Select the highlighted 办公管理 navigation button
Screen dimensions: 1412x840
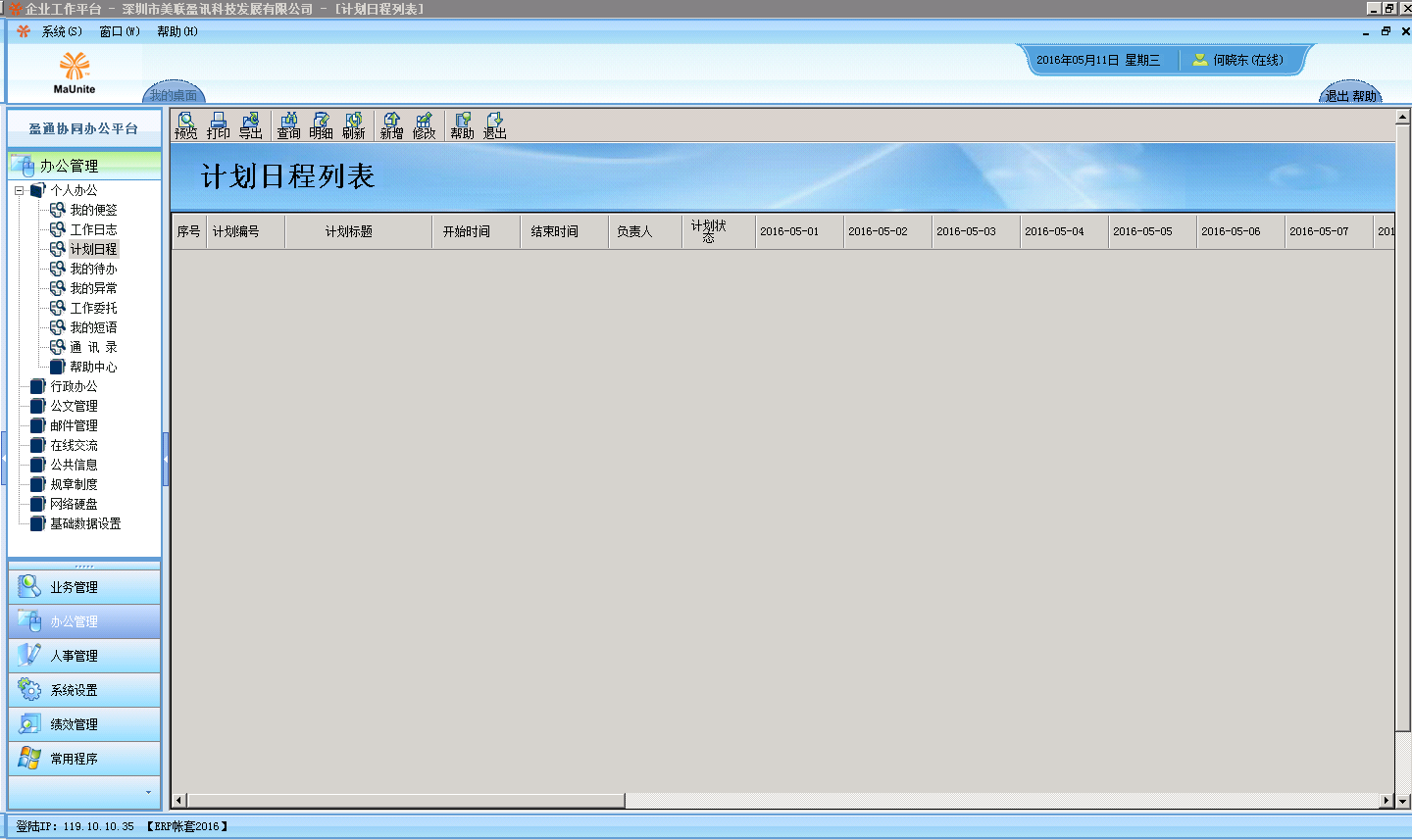click(x=84, y=621)
